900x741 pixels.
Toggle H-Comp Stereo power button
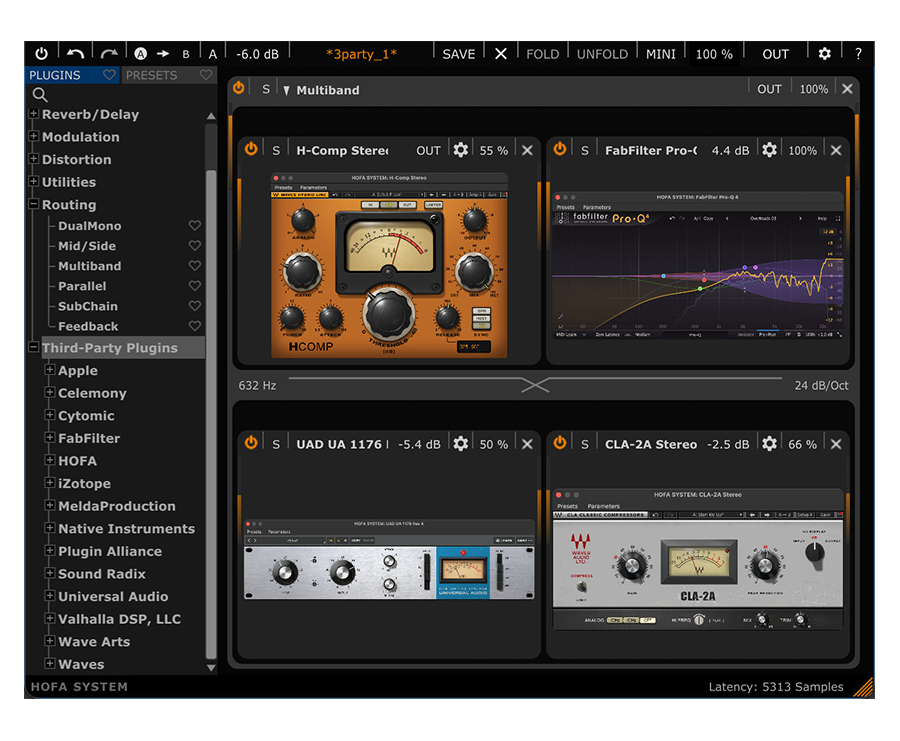[251, 149]
